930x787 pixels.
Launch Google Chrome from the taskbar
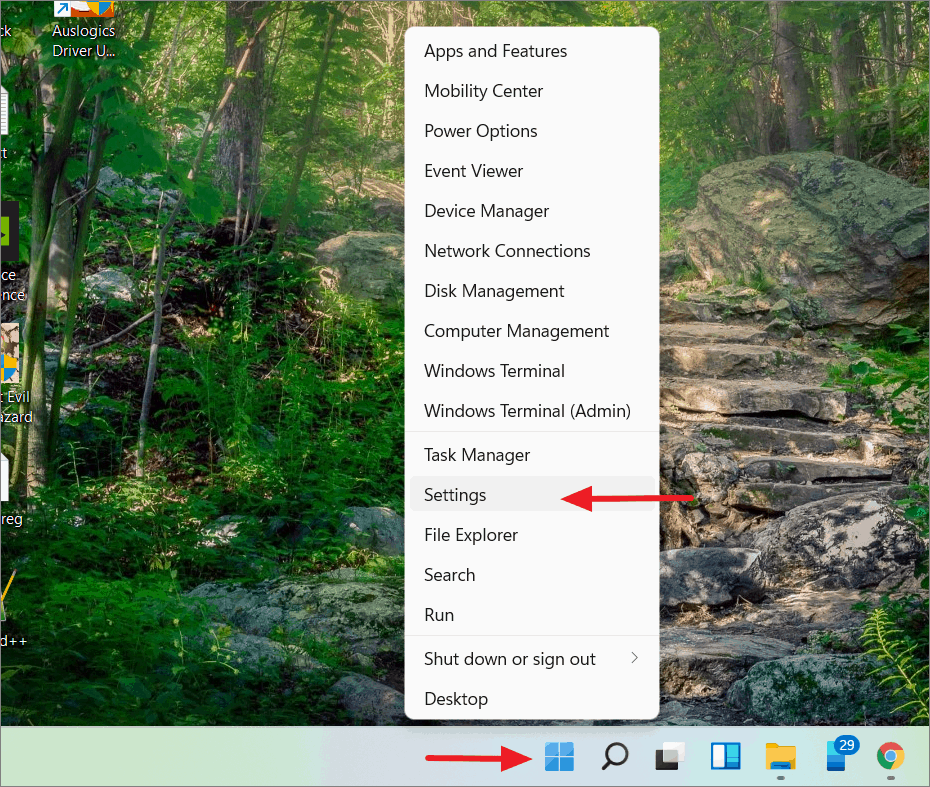tap(890, 757)
